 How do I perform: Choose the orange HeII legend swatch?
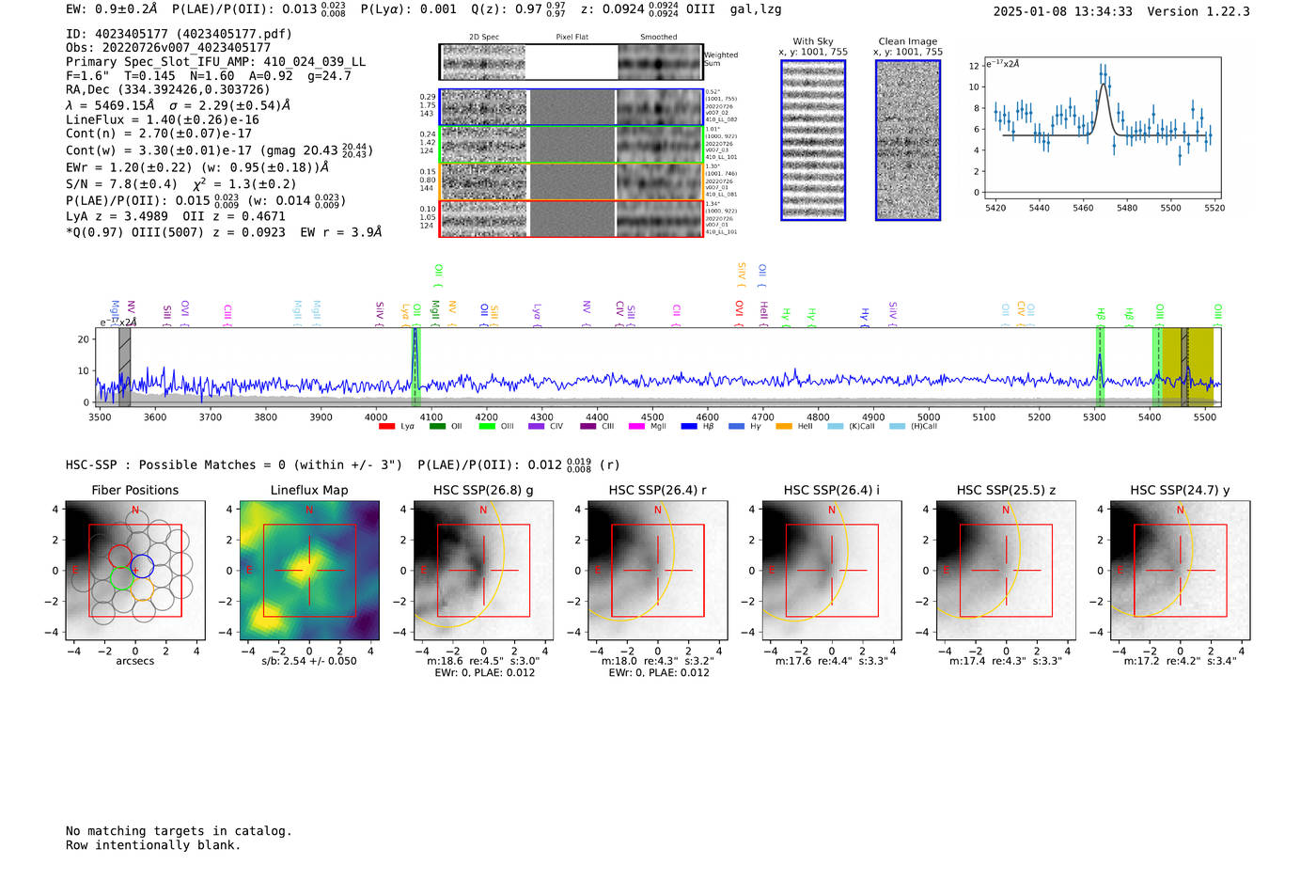pos(784,427)
